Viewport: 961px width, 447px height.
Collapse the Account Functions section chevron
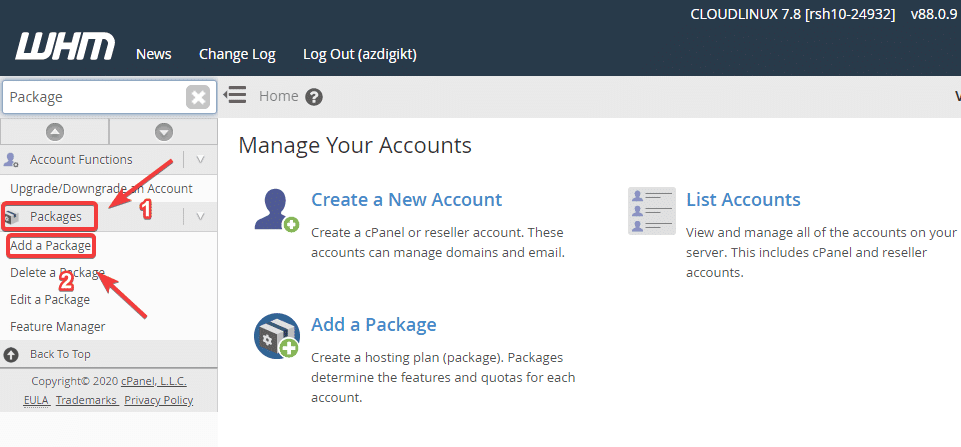[x=201, y=159]
